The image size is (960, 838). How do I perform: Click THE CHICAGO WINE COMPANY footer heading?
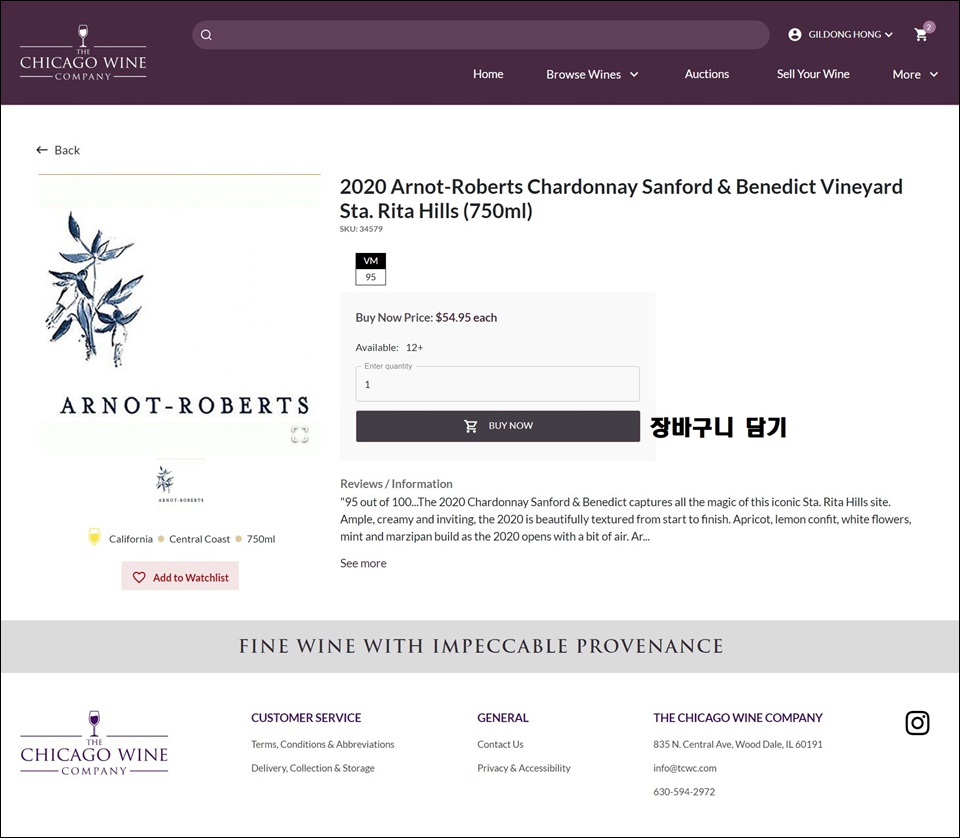pos(738,717)
